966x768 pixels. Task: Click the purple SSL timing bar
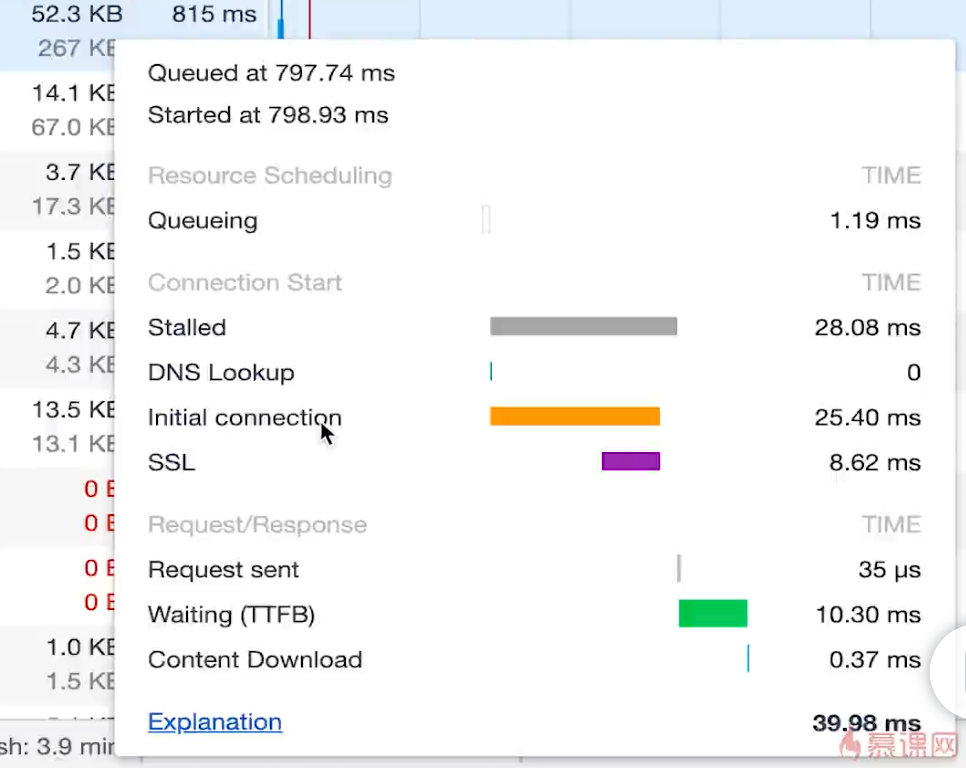point(631,461)
